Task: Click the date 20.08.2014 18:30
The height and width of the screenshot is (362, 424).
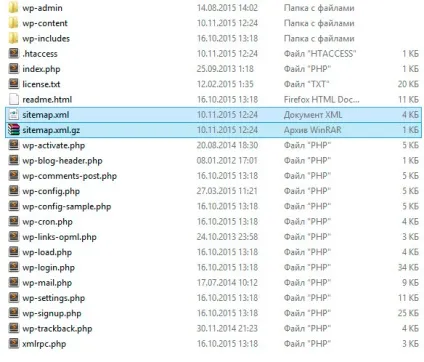Action: click(x=227, y=145)
